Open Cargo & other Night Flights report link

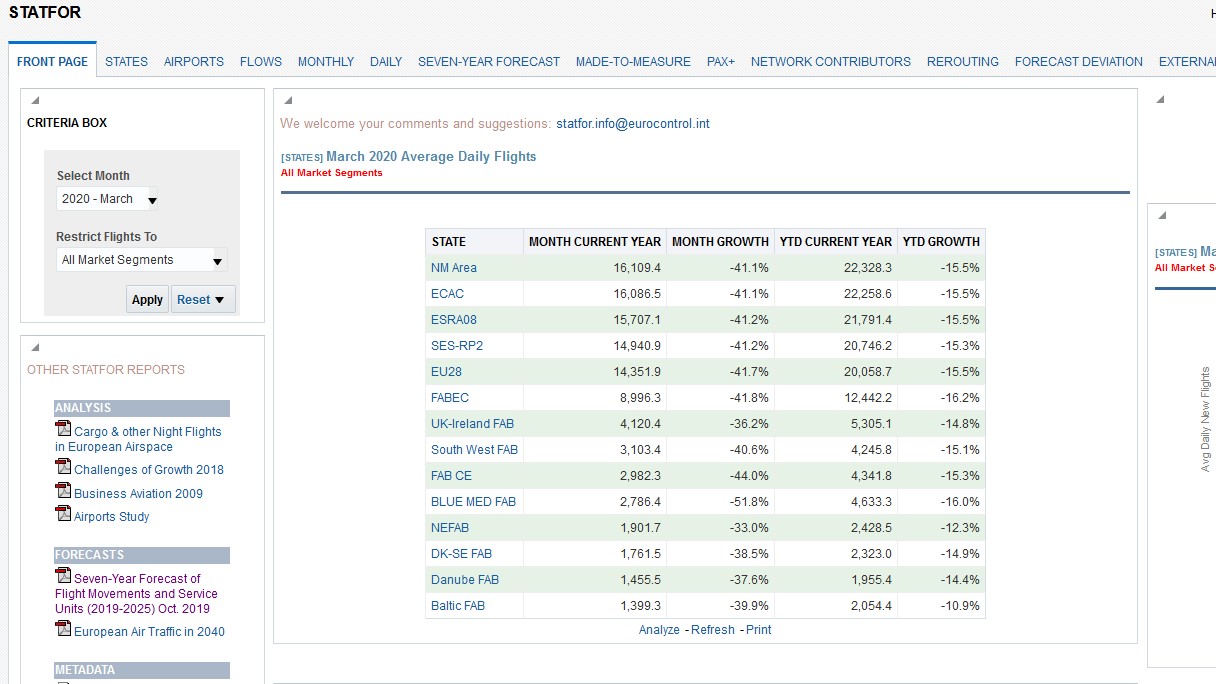pos(138,439)
